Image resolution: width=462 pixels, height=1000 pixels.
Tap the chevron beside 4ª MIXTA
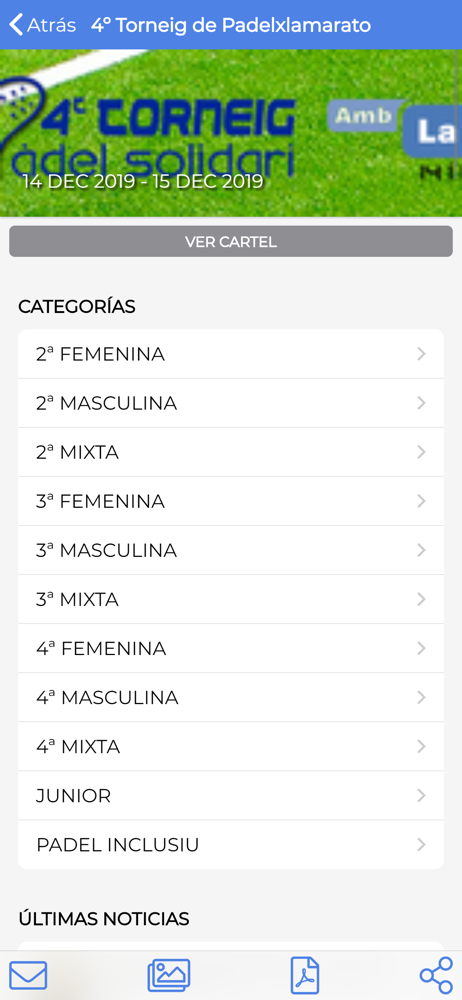pos(421,747)
